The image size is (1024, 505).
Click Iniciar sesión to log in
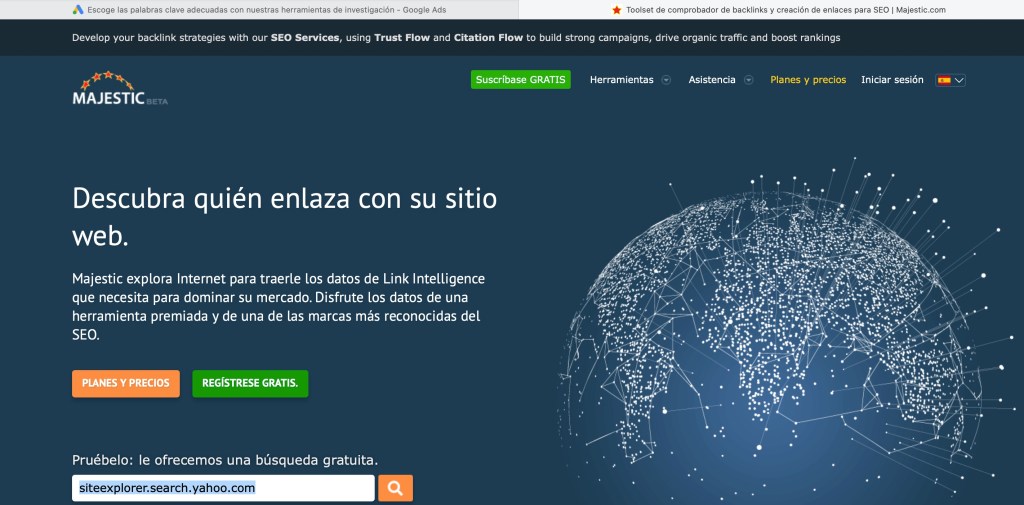point(892,80)
